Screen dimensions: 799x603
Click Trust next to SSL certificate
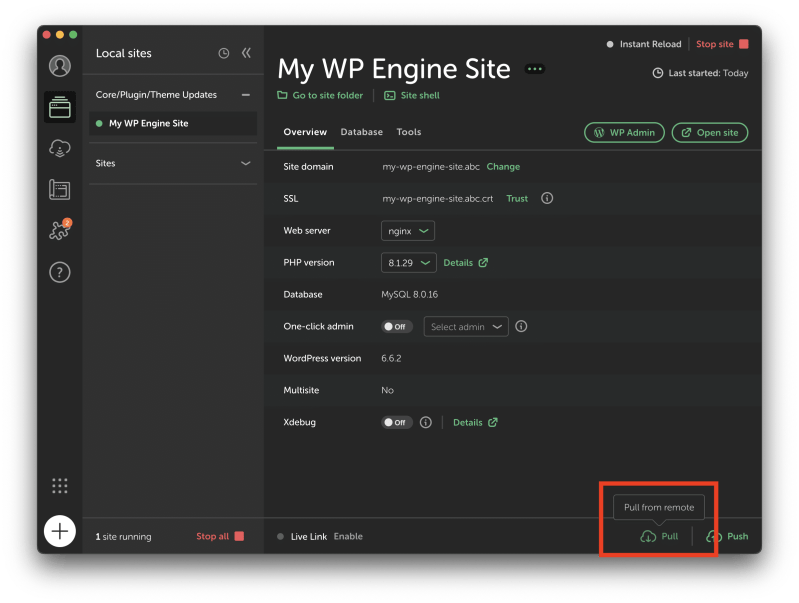[x=517, y=199]
